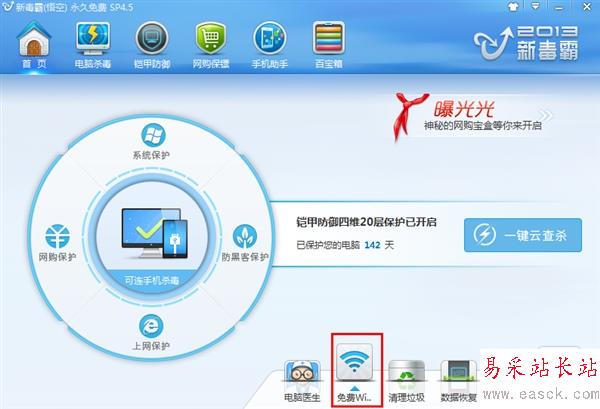This screenshot has width=600, height=409.
Task: Open the 首页 home tab
Action: pyautogui.click(x=34, y=46)
